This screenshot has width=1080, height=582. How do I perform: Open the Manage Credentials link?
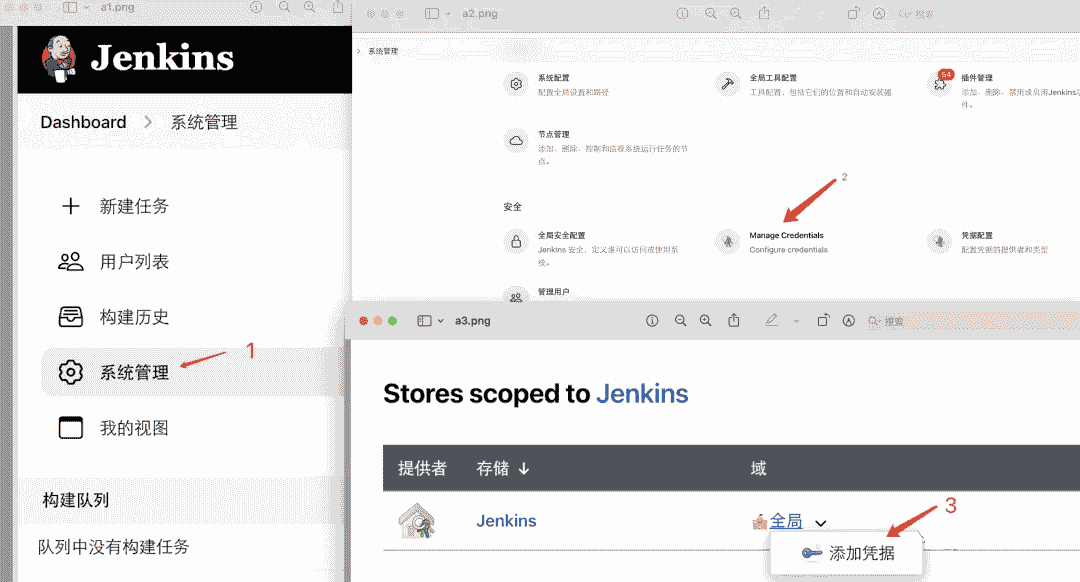click(786, 236)
